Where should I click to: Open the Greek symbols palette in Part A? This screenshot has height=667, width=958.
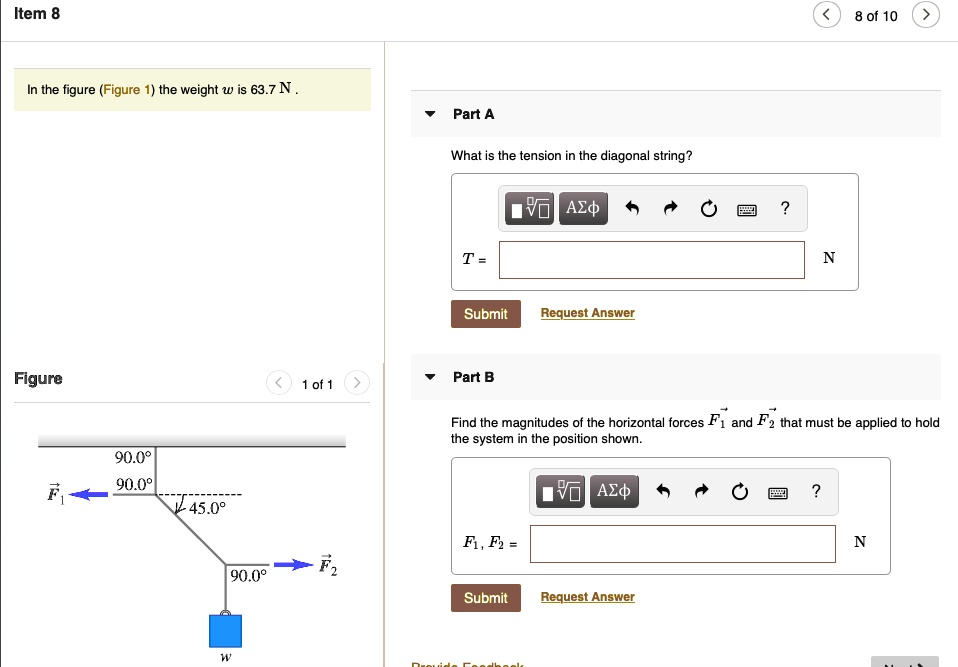[x=583, y=208]
